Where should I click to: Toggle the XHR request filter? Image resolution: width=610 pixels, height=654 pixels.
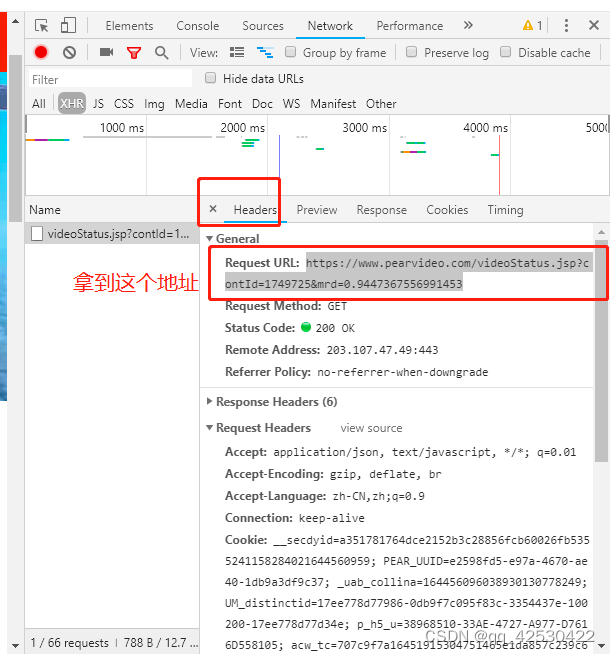pyautogui.click(x=72, y=103)
